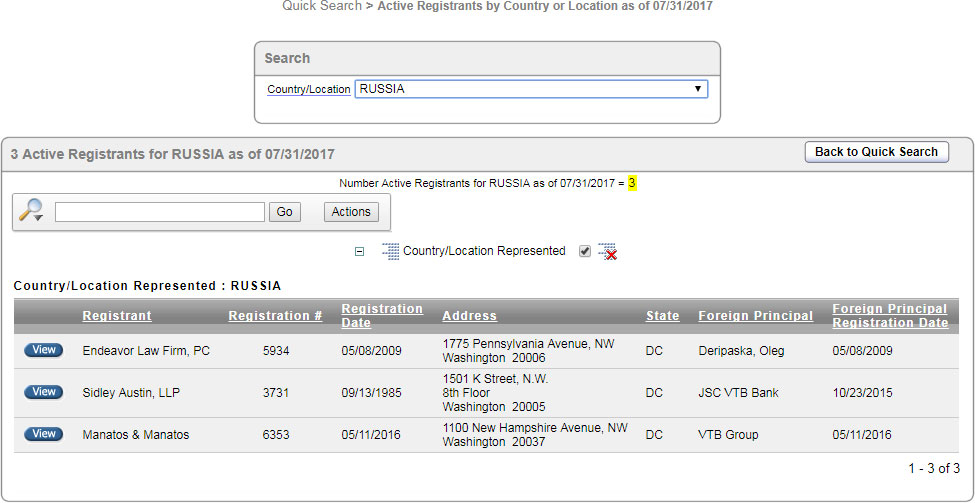Sort by the Registrant column header
This screenshot has height=503, width=975.
pyautogui.click(x=117, y=316)
